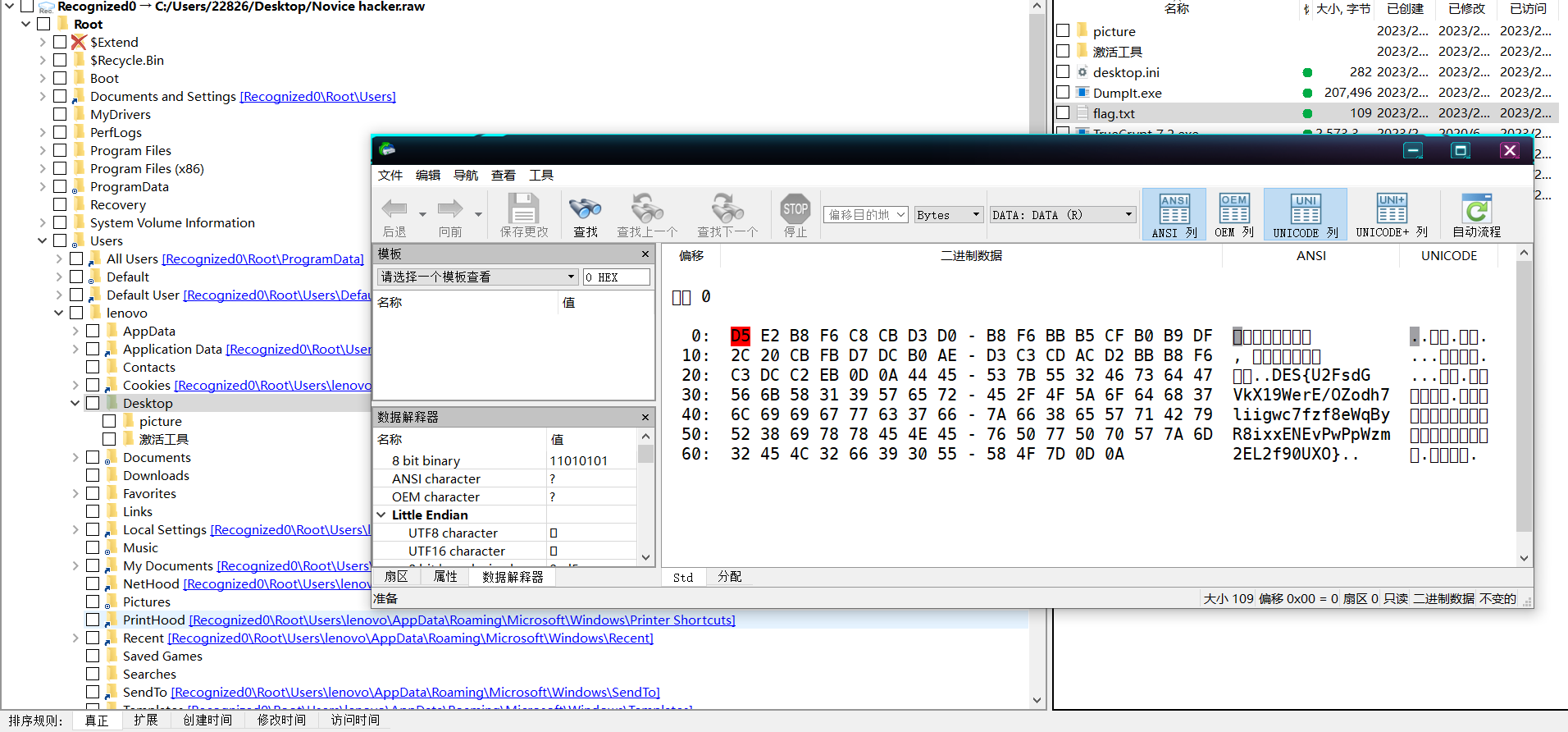Image resolution: width=1568 pixels, height=732 pixels.
Task: Click the red X icon beside $Extend
Action: (79, 42)
